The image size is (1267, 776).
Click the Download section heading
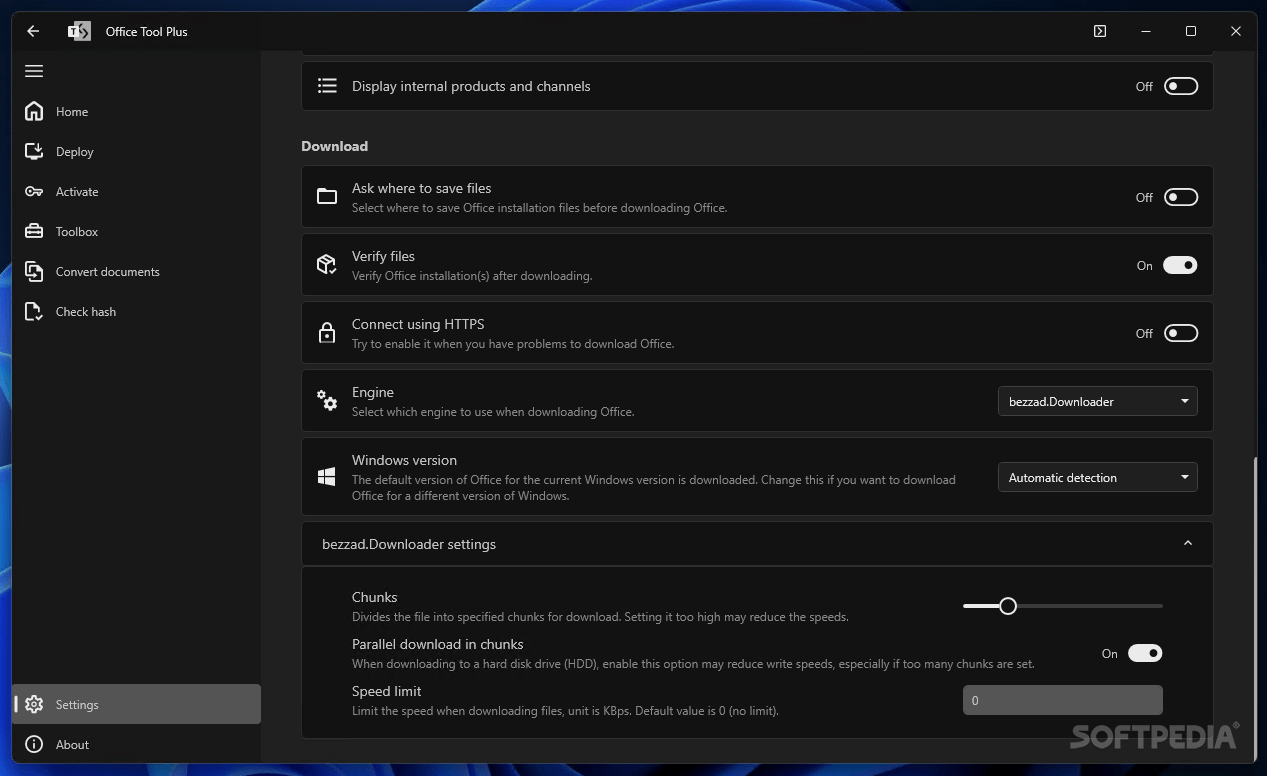coord(334,146)
